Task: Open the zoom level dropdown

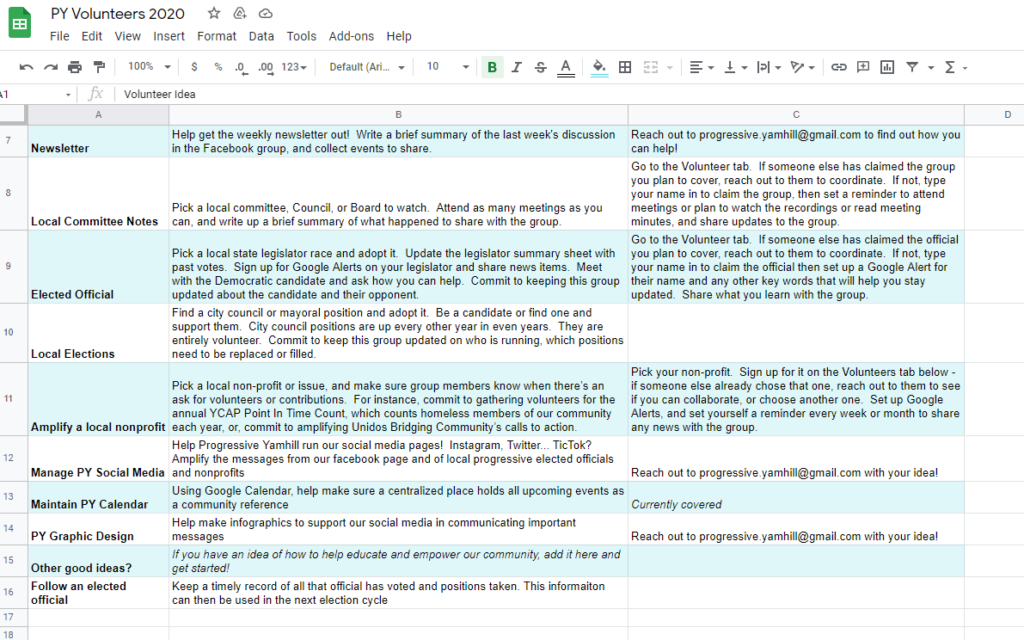Action: 147,67
